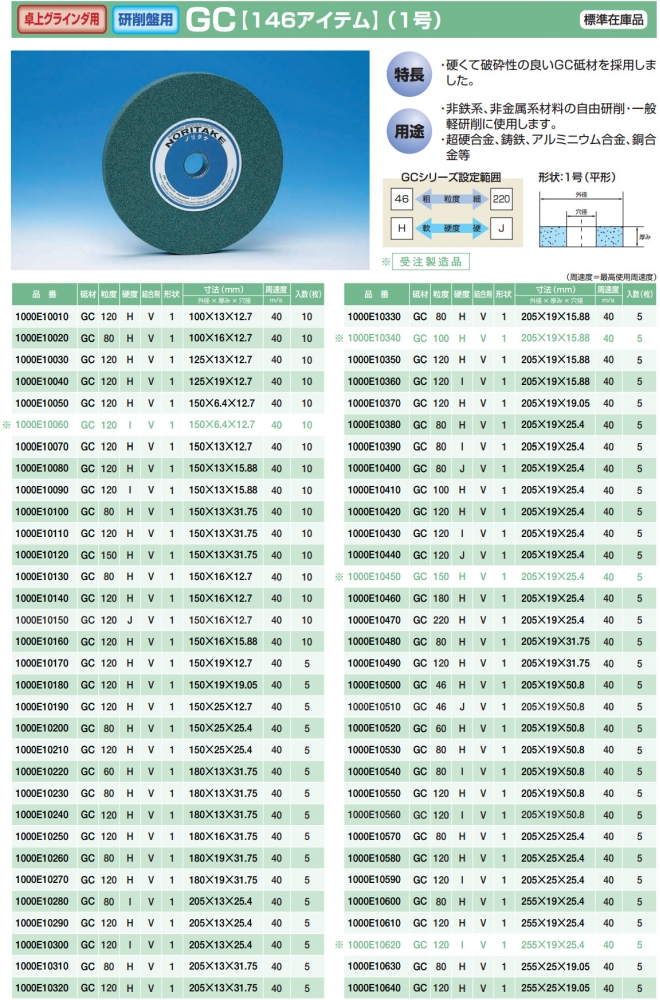Click the green grinding wheel photo
The height and width of the screenshot is (1000, 660).
pyautogui.click(x=190, y=160)
